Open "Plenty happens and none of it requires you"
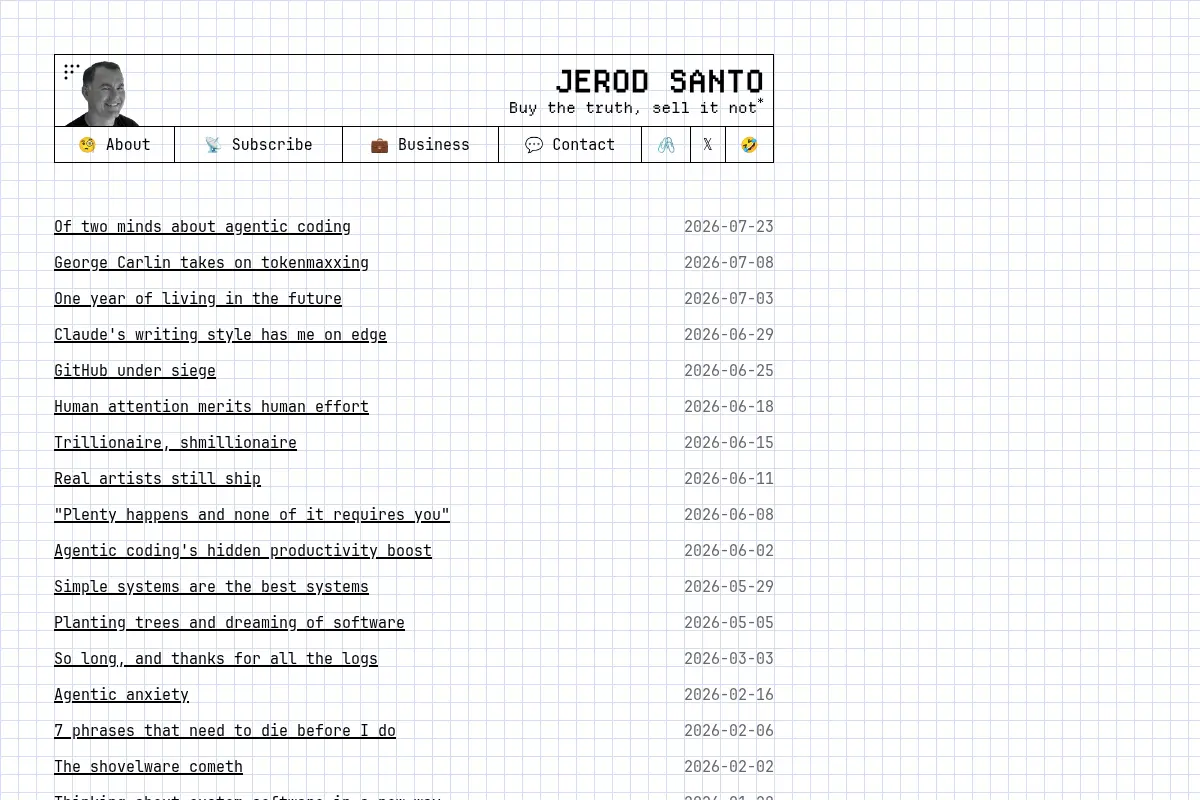This screenshot has width=1200, height=800. (252, 515)
